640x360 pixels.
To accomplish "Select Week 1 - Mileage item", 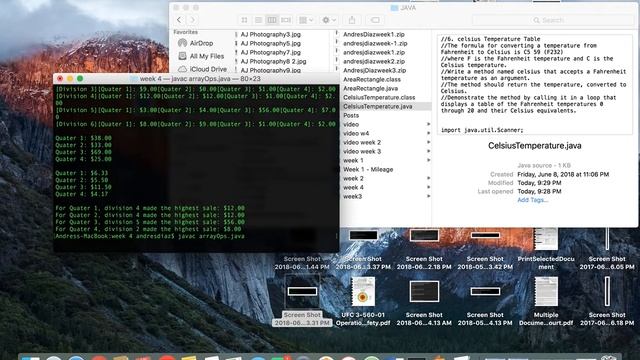I will coord(368,169).
